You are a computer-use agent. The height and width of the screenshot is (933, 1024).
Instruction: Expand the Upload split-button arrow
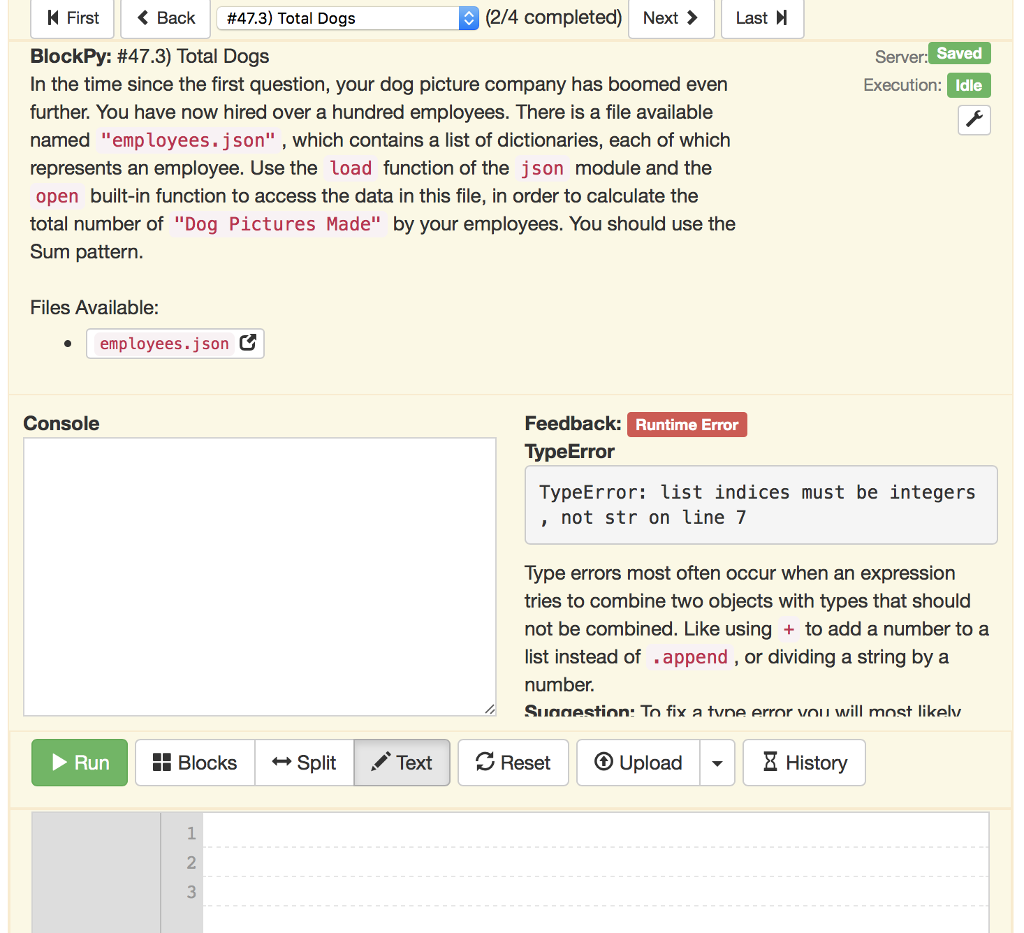(x=716, y=762)
